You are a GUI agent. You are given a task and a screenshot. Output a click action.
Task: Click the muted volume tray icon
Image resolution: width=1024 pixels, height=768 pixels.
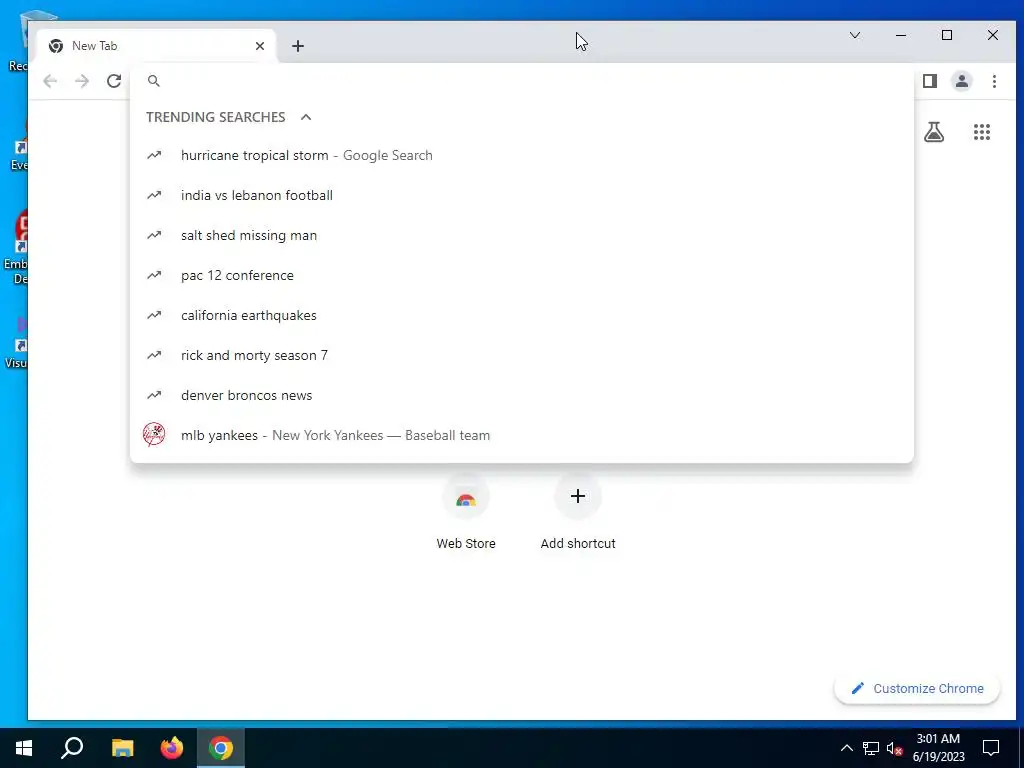[x=894, y=748]
